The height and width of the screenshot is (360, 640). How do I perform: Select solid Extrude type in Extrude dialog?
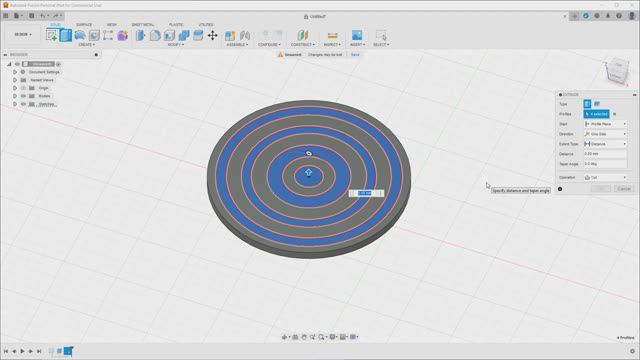pos(587,104)
